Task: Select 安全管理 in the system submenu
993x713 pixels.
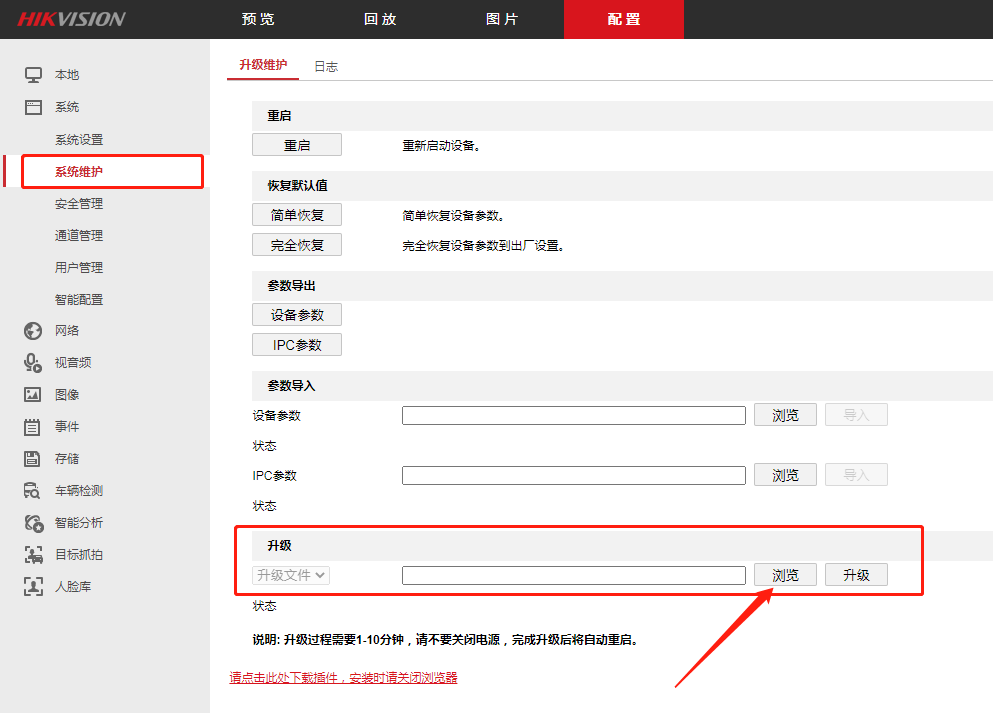Action: pos(78,204)
